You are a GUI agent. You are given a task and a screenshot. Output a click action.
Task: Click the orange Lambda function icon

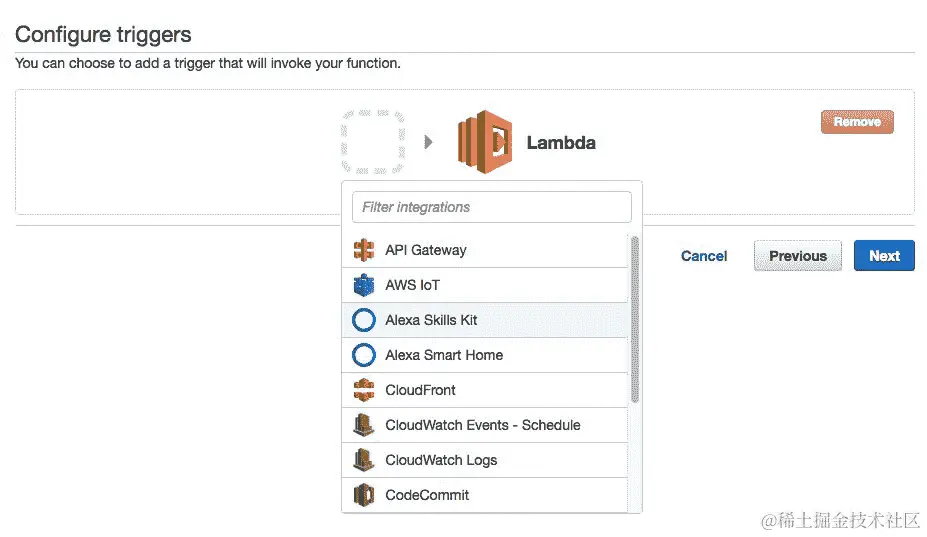[485, 142]
